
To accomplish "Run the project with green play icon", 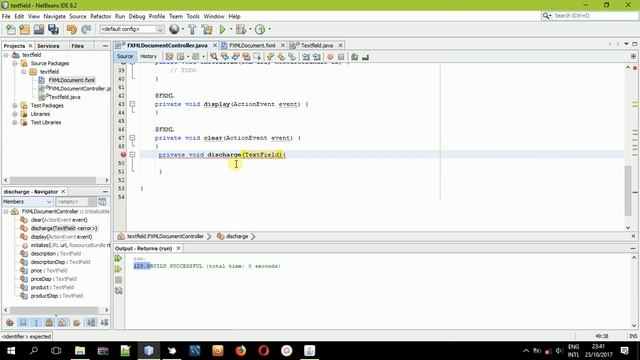I will click(222, 29).
